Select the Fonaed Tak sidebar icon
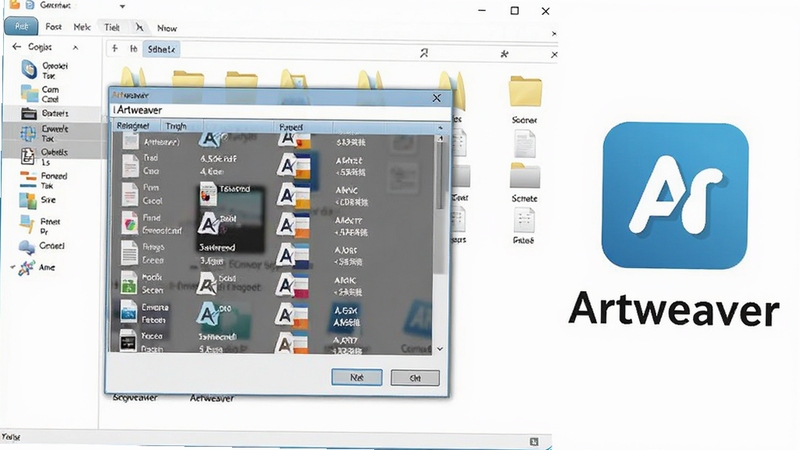800x450 pixels. [x=28, y=180]
